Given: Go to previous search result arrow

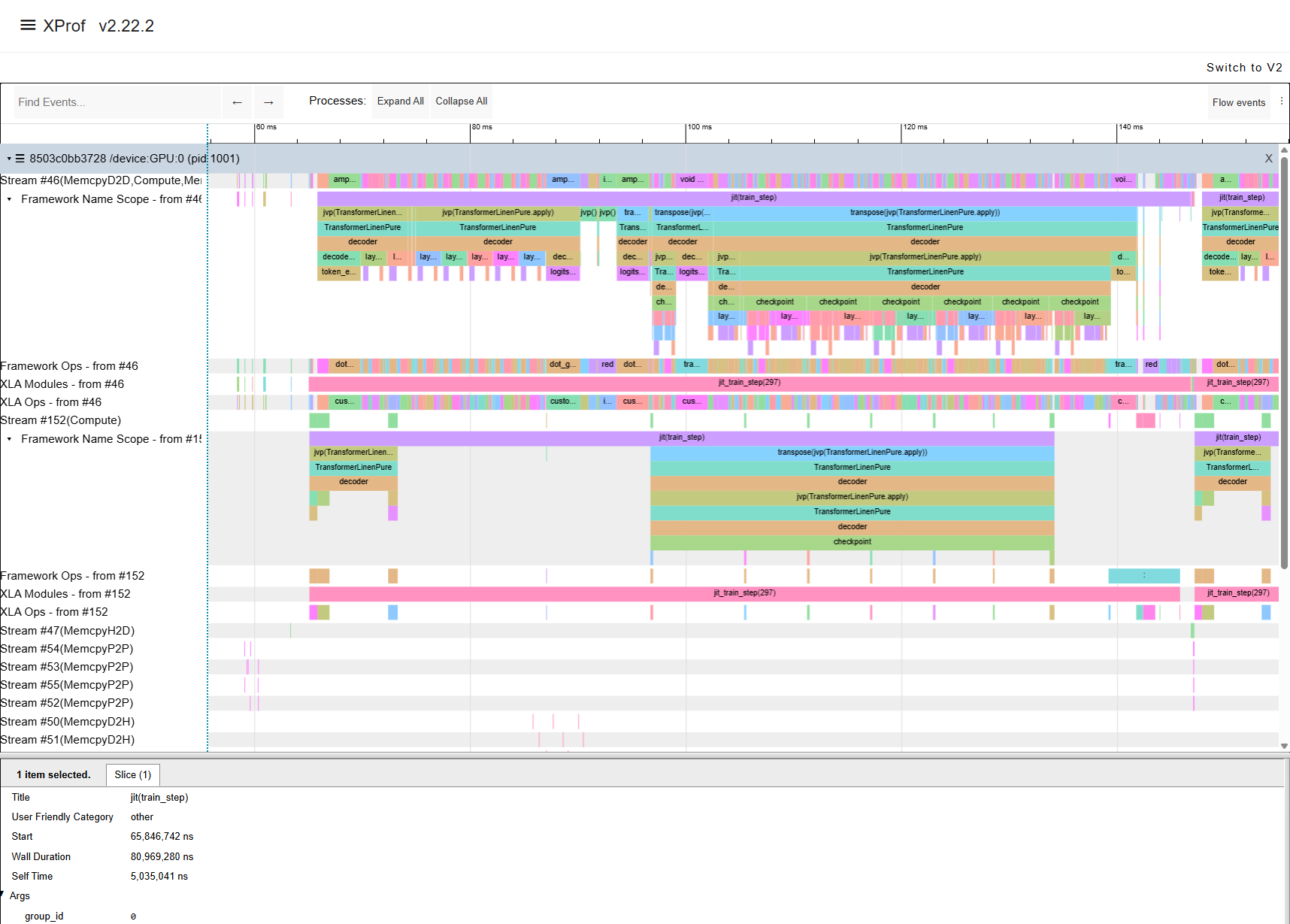Looking at the screenshot, I should pyautogui.click(x=237, y=102).
